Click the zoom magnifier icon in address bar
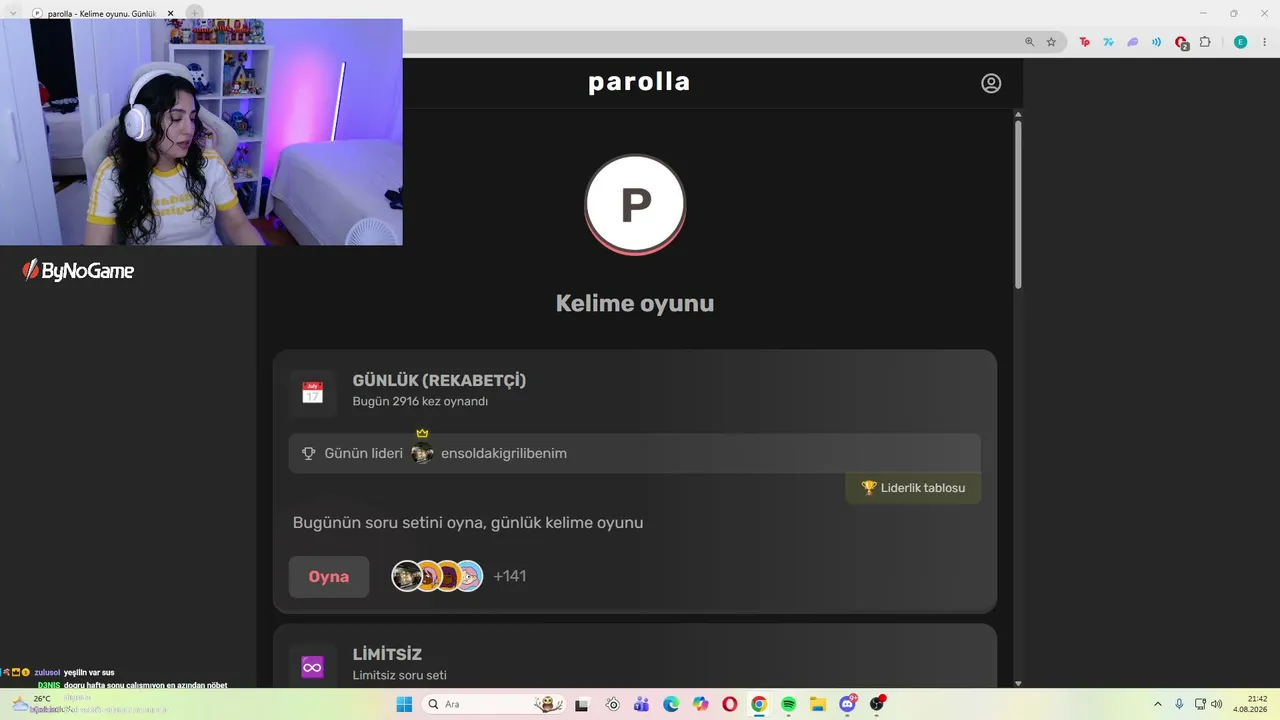1280x720 pixels. 1029,42
